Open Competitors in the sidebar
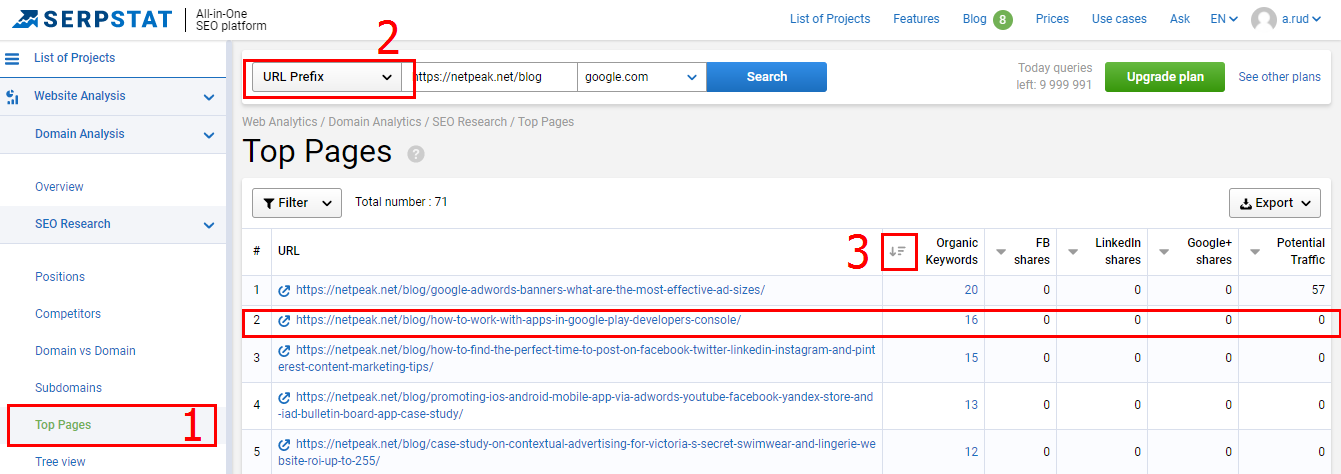Screen dimensions: 1341x474 (x=68, y=314)
